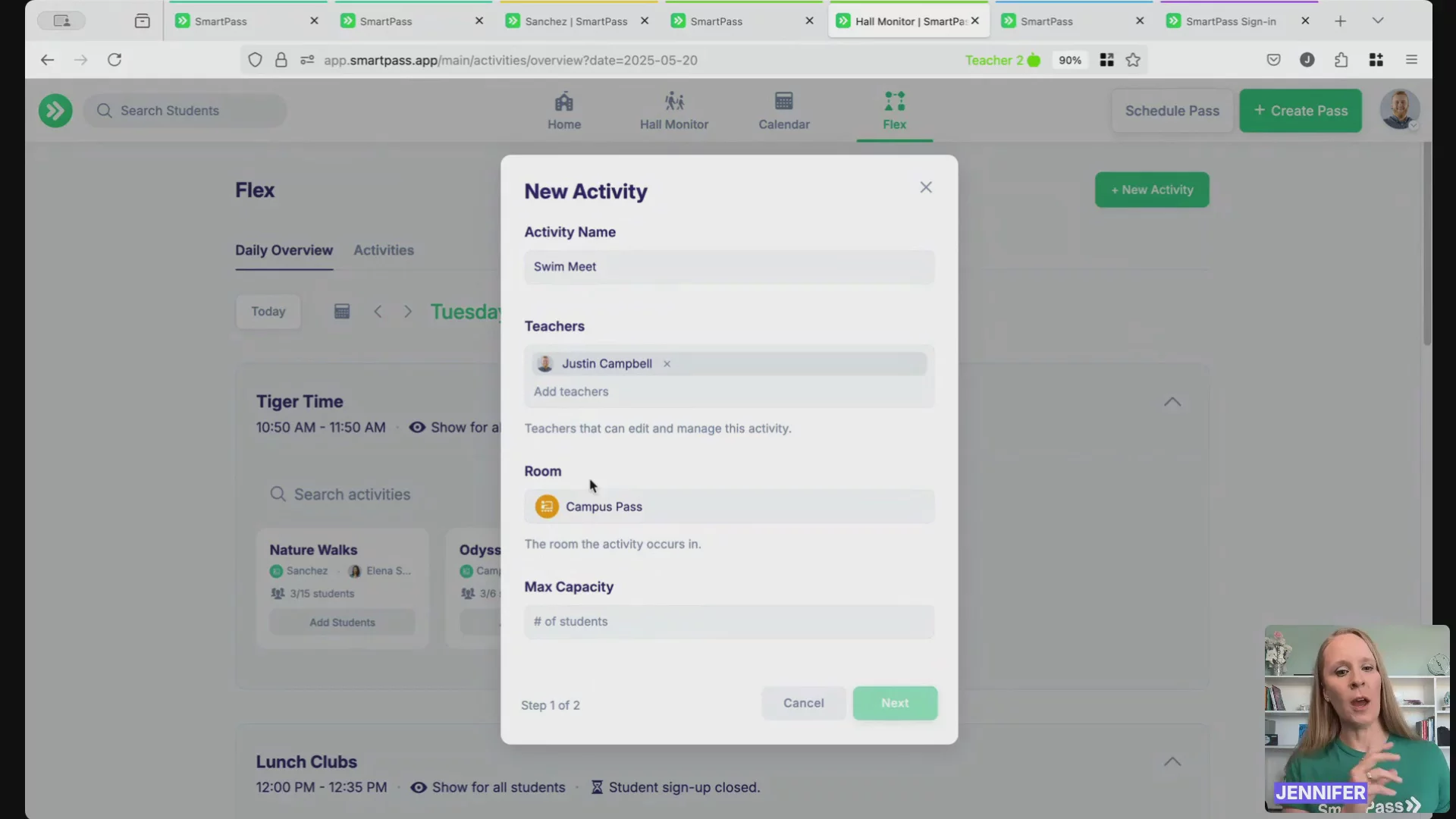1456x819 pixels.
Task: Click the browser URL address bar
Action: (637, 60)
